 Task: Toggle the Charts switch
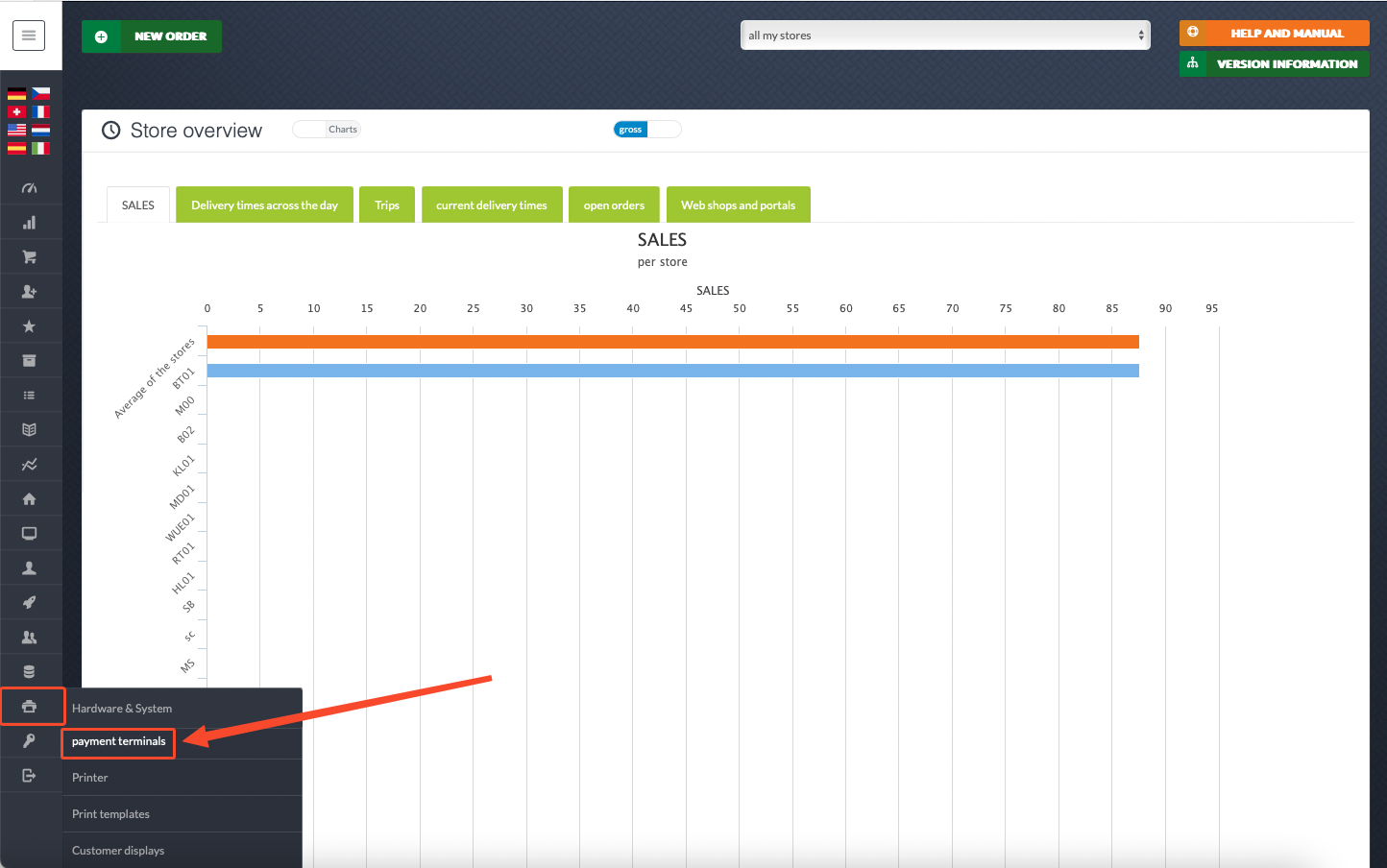point(327,130)
